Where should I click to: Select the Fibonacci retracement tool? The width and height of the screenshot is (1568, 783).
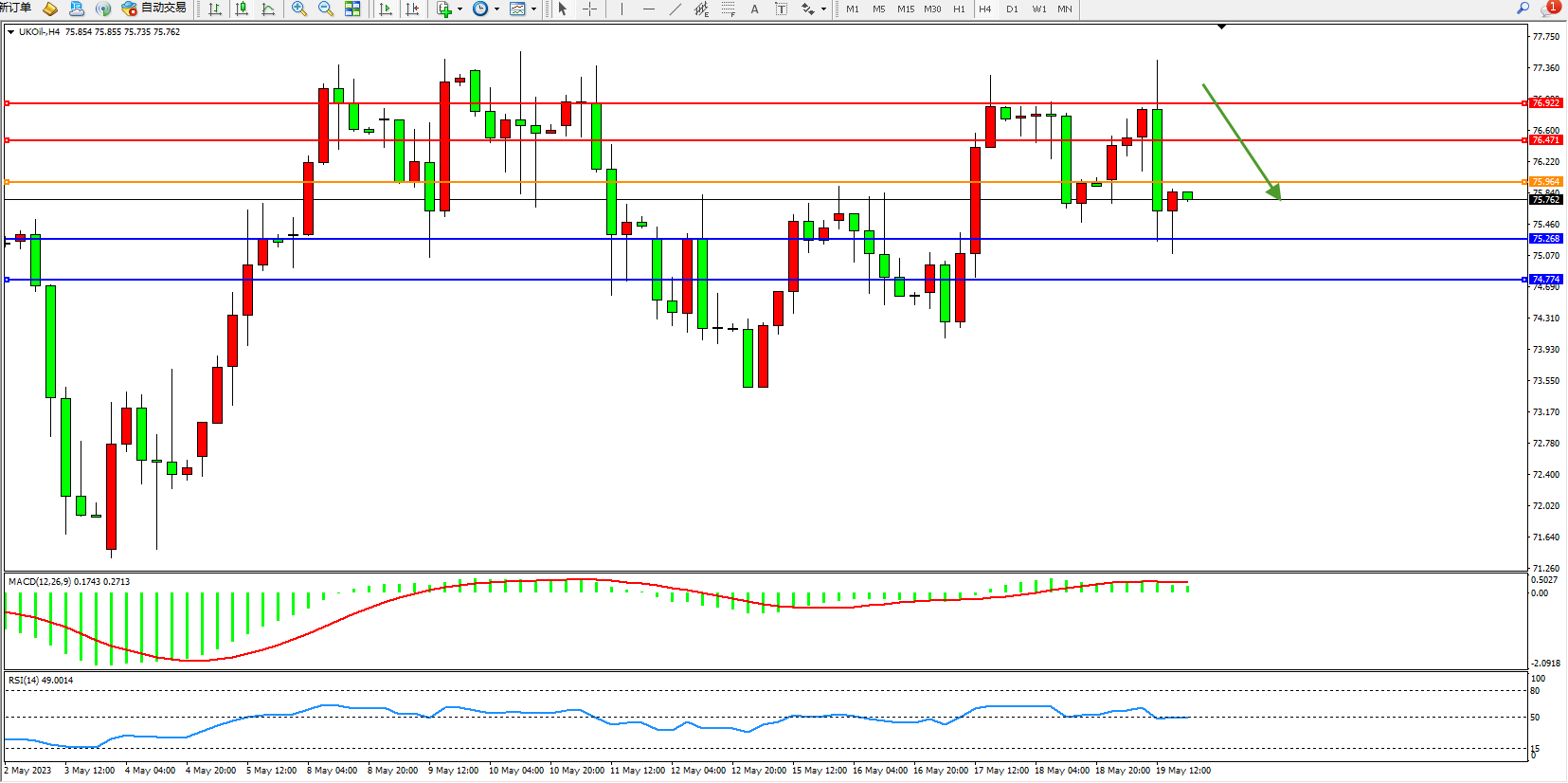[x=728, y=9]
